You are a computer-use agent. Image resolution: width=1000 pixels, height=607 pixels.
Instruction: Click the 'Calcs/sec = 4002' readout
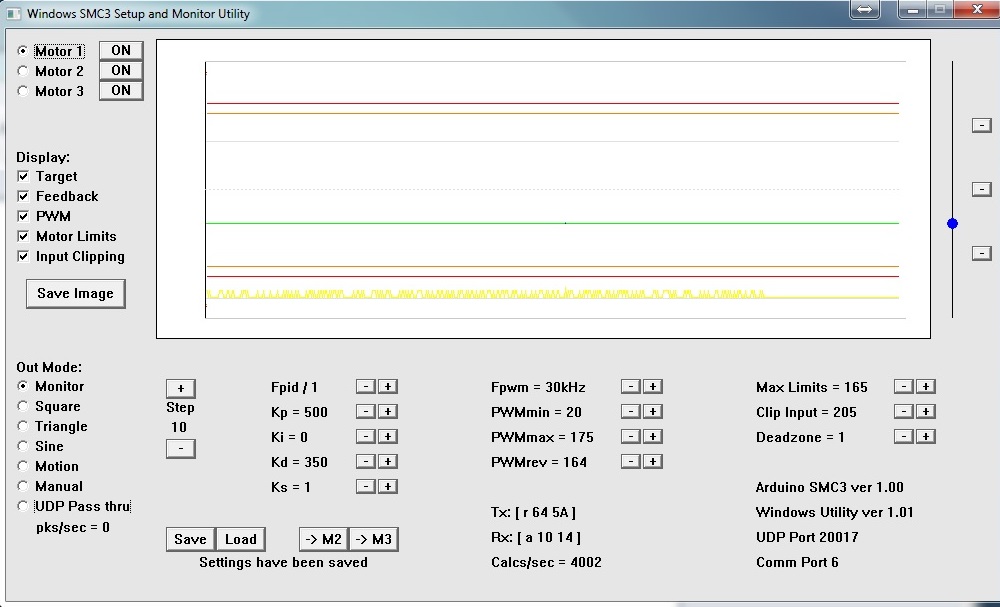point(546,562)
